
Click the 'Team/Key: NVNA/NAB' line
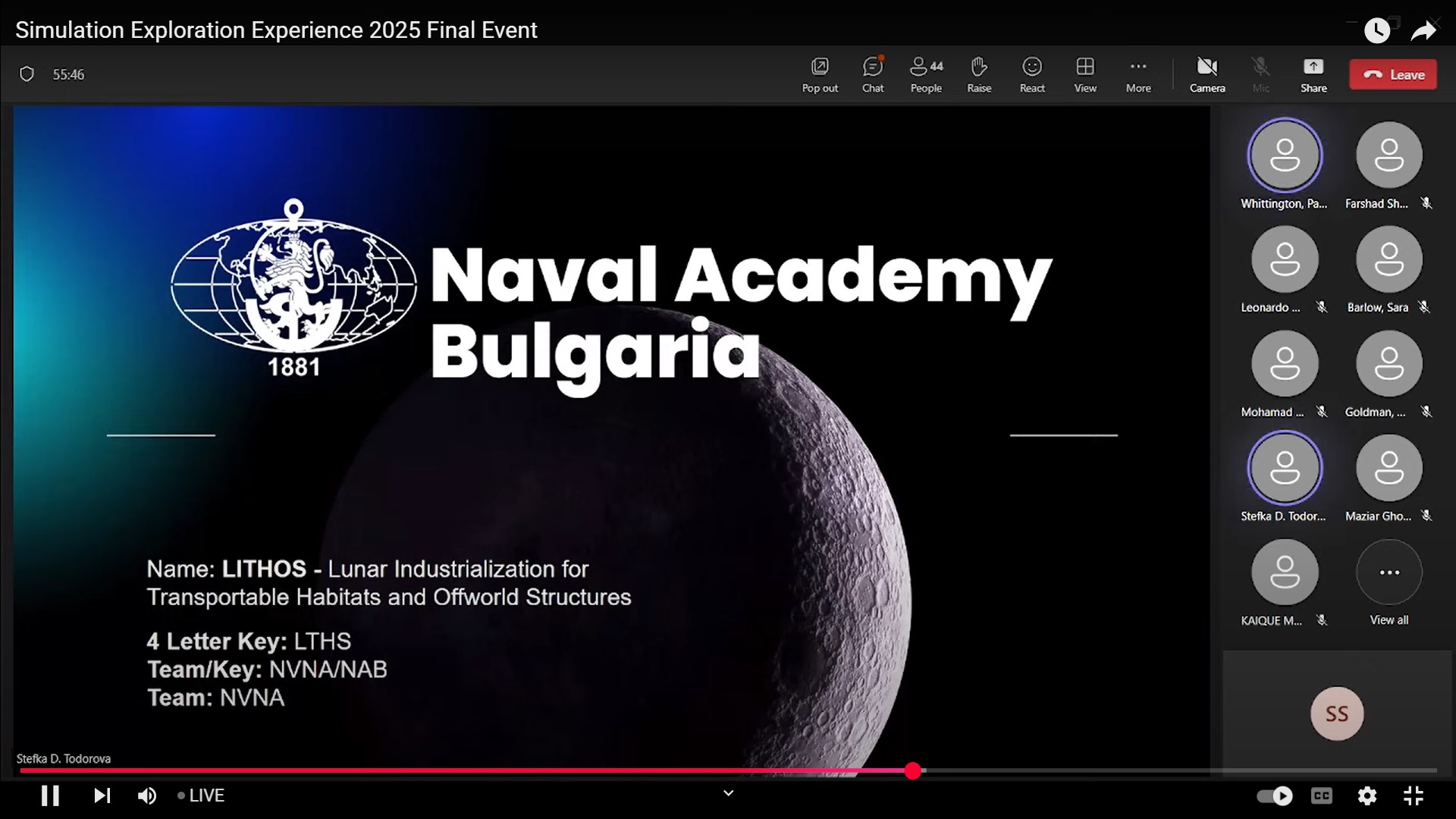[267, 670]
